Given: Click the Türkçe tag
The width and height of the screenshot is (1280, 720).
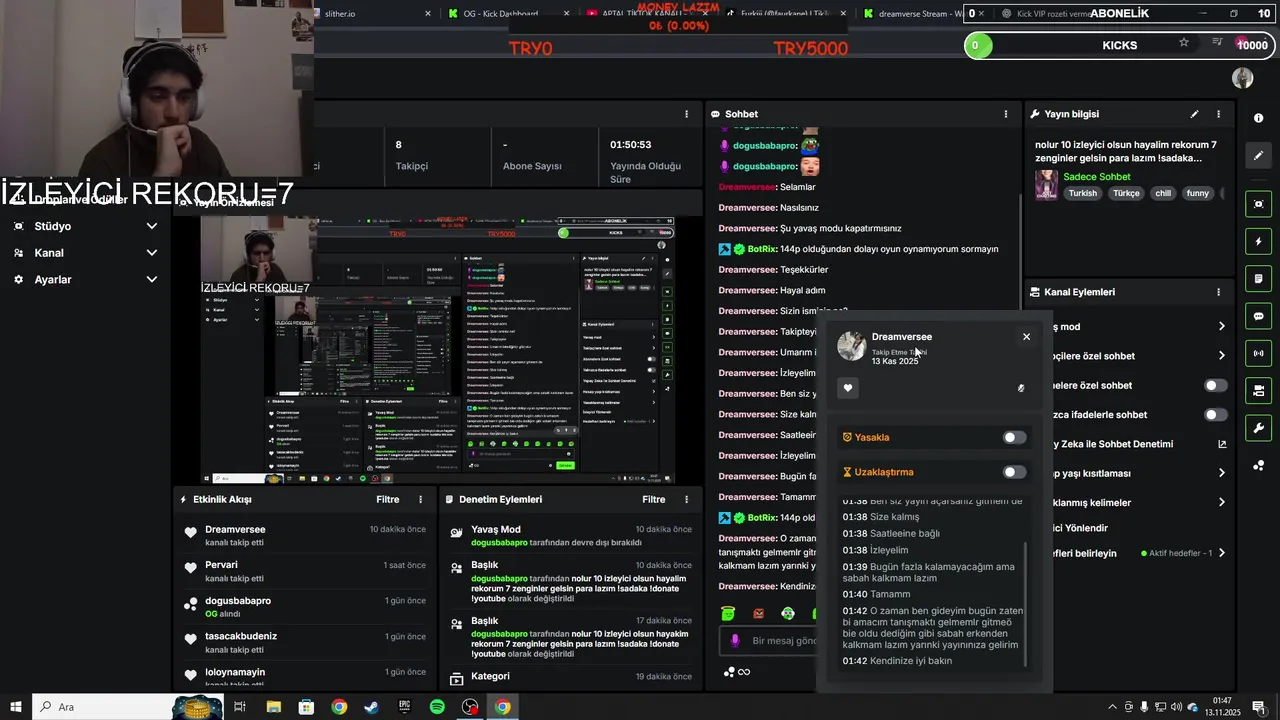Looking at the screenshot, I should pyautogui.click(x=1126, y=193).
